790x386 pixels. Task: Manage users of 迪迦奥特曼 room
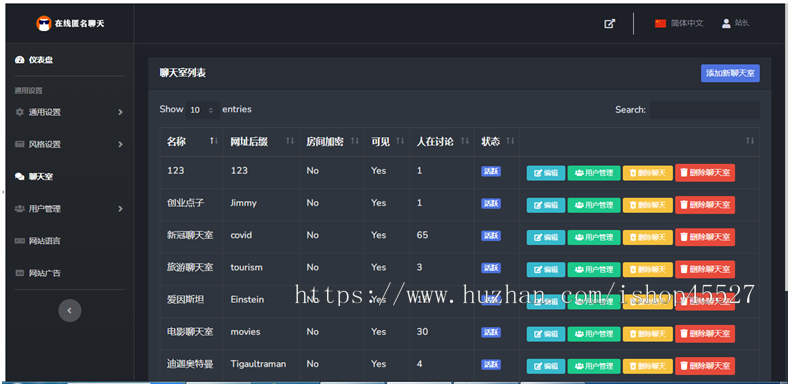[594, 366]
